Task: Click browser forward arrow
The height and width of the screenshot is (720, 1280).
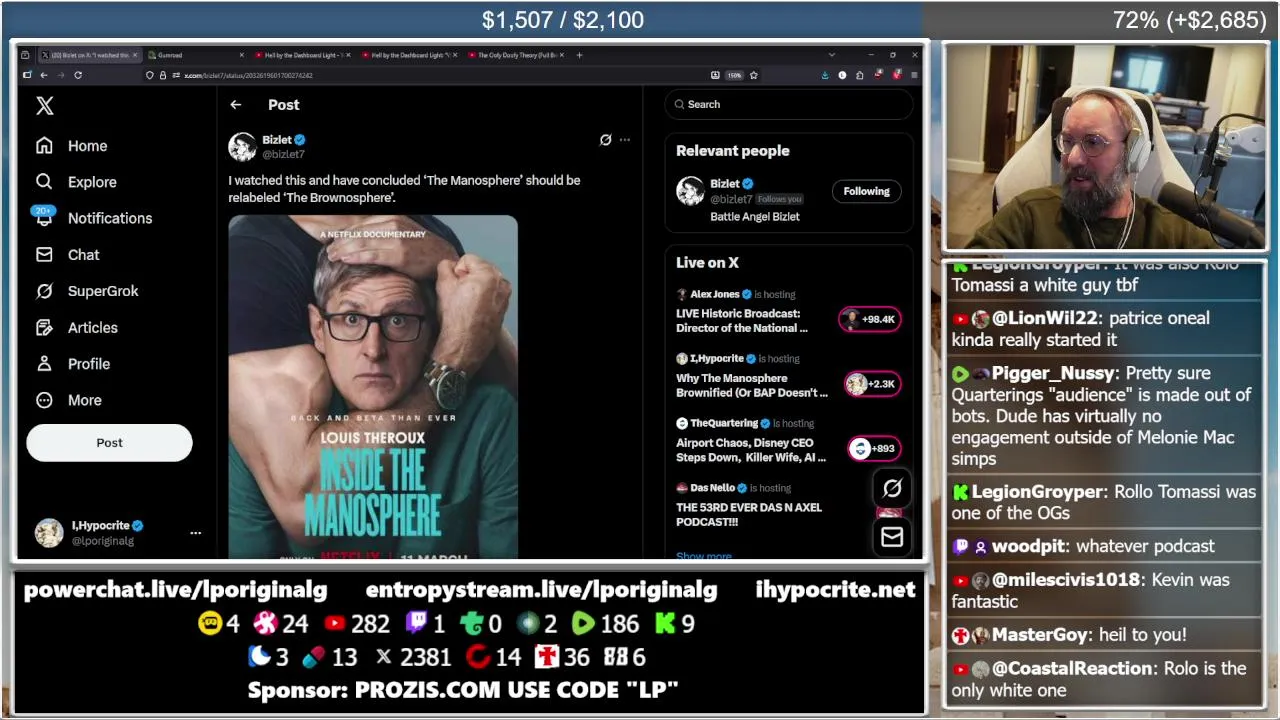Action: point(61,75)
